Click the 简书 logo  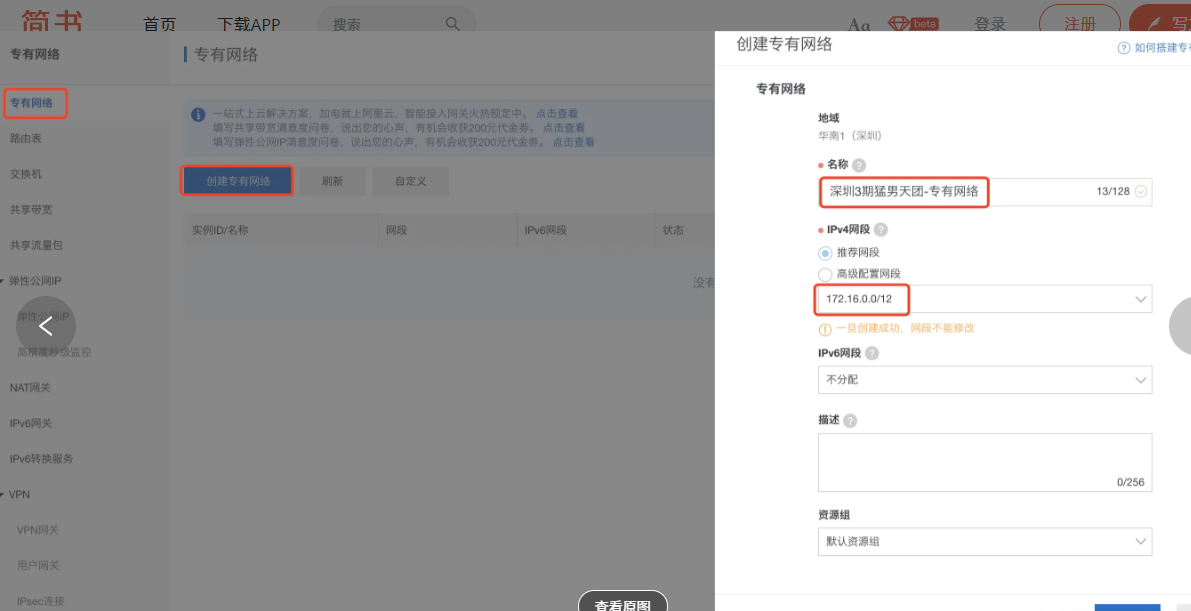[50, 20]
